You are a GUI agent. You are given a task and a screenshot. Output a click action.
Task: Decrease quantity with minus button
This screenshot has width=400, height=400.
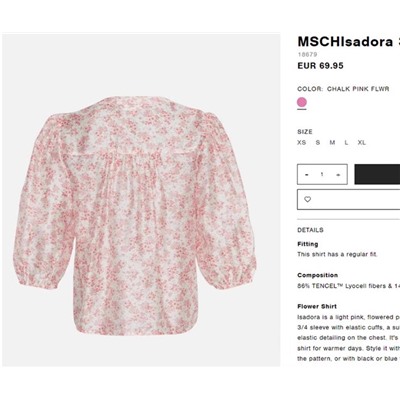click(307, 175)
